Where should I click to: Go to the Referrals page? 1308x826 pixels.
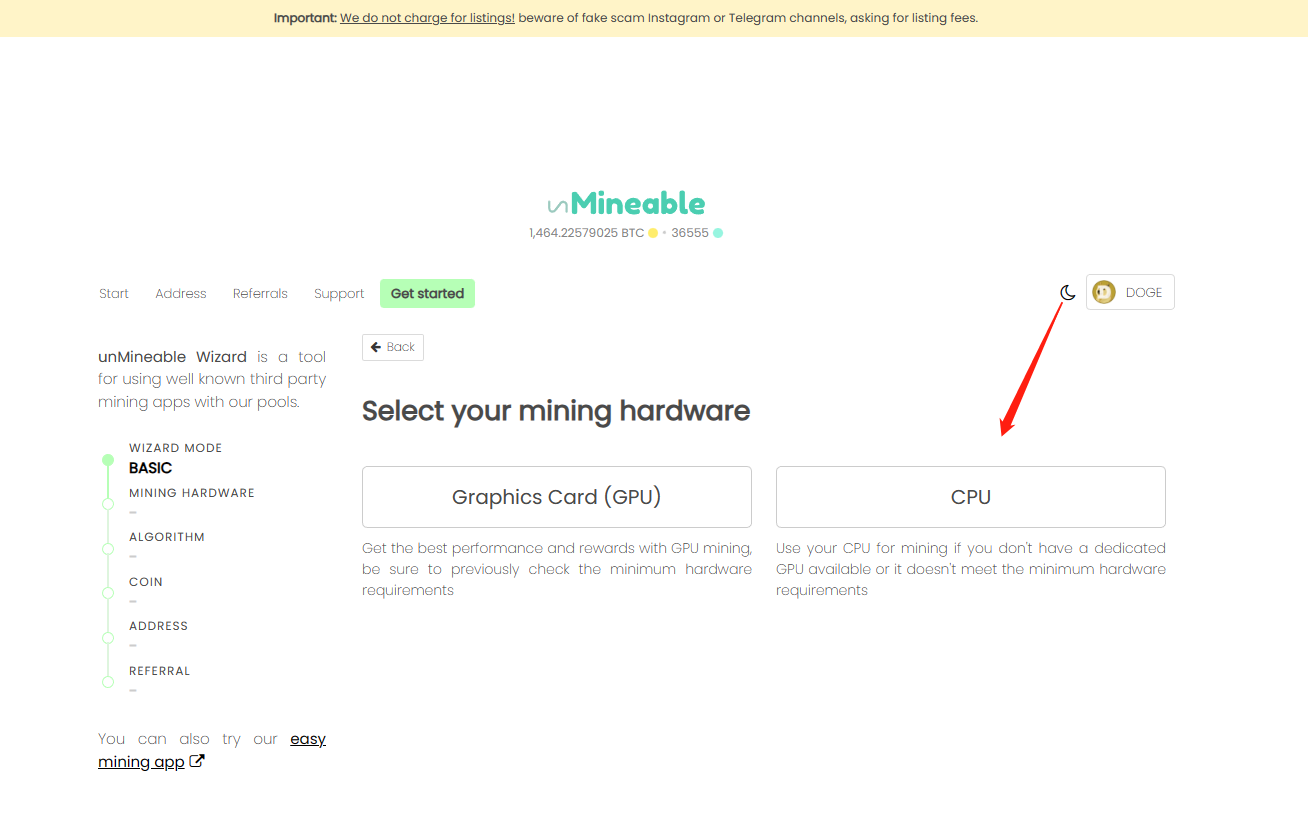[260, 294]
